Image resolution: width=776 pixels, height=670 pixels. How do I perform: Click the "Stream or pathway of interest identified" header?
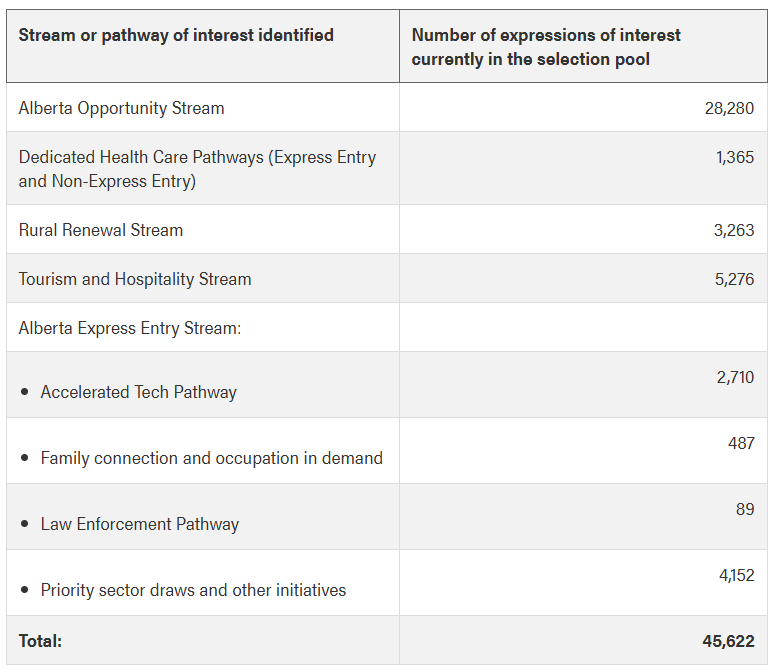tap(176, 35)
